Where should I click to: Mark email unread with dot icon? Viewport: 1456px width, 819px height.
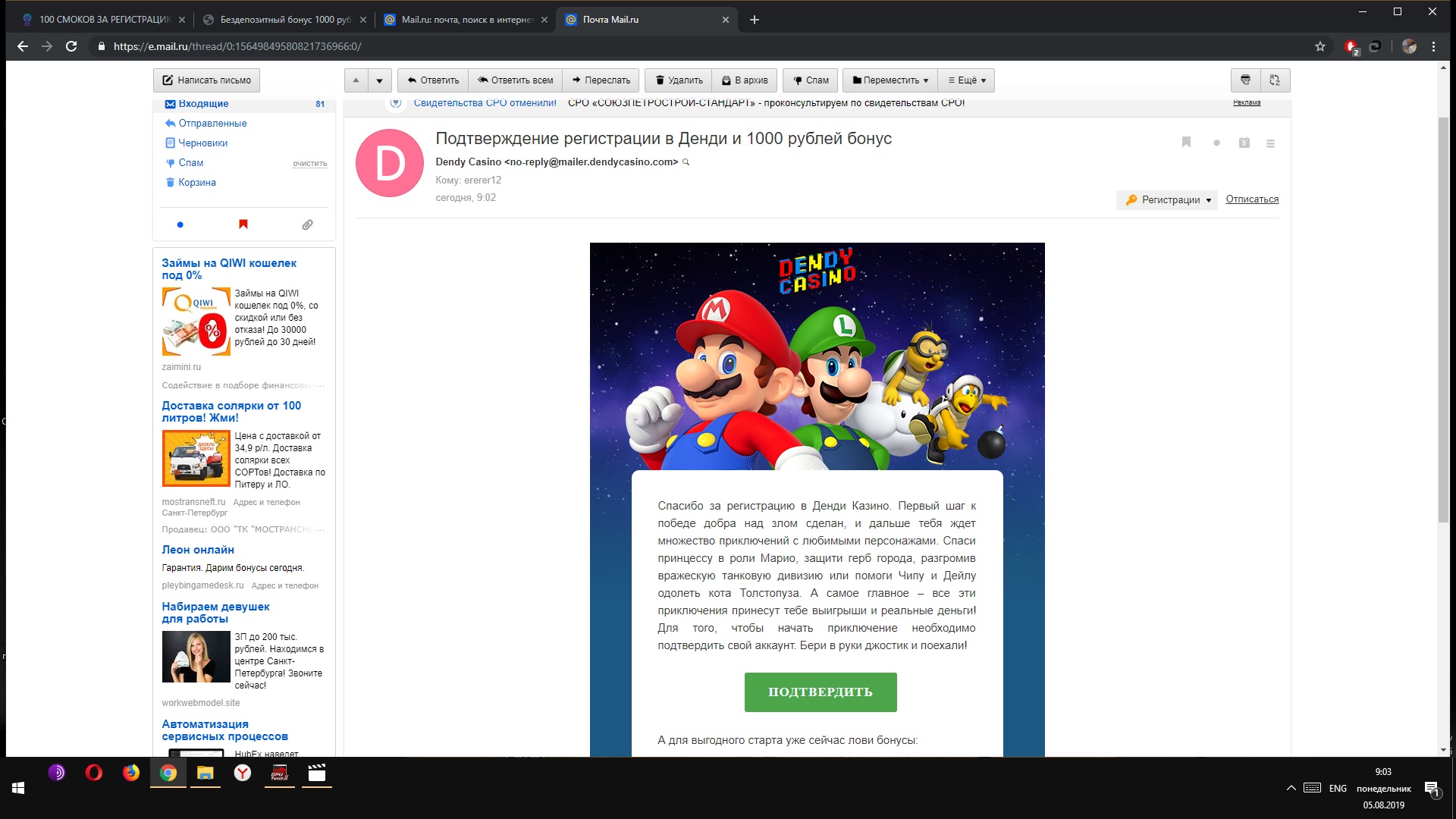1216,143
